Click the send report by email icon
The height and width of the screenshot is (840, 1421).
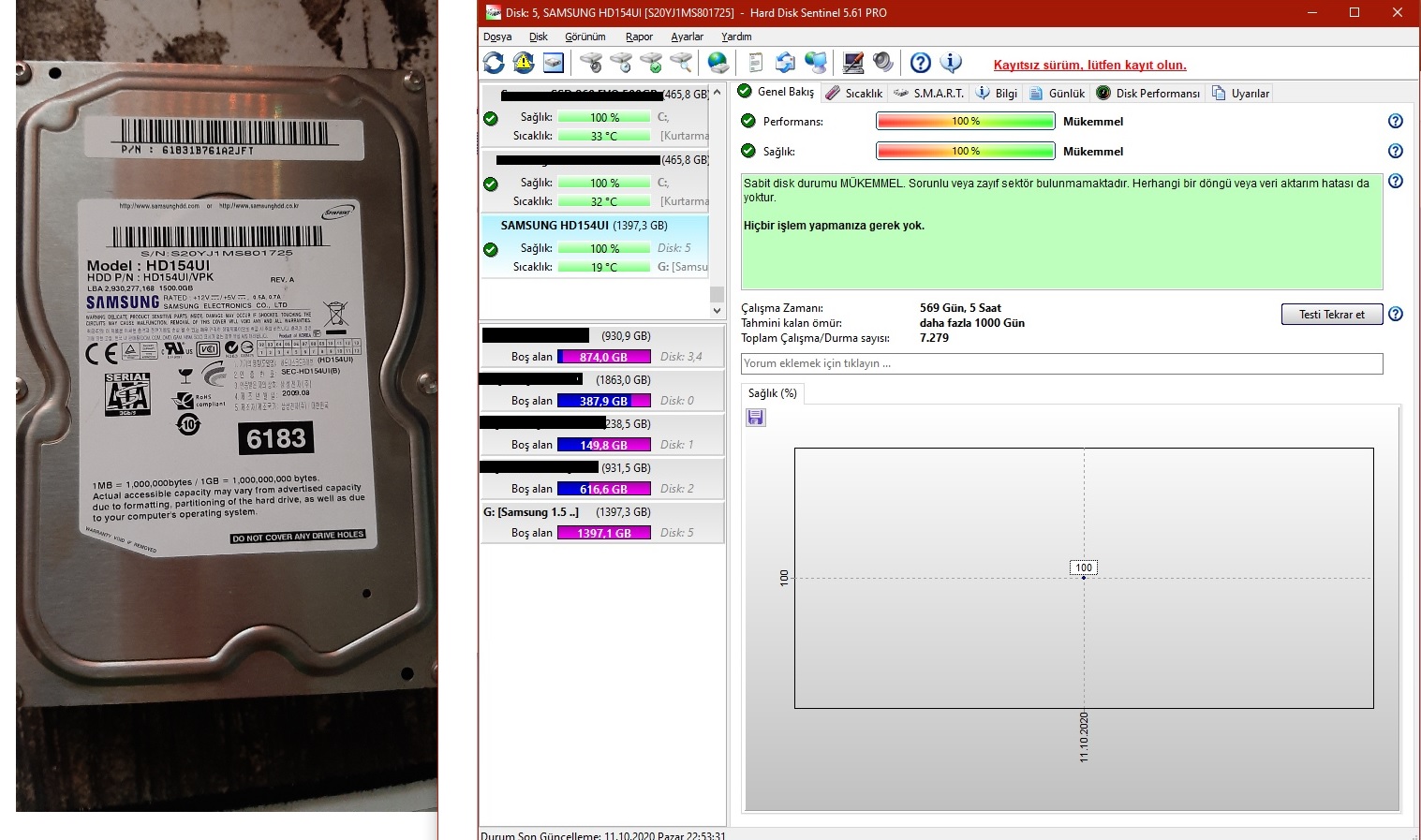pyautogui.click(x=786, y=63)
